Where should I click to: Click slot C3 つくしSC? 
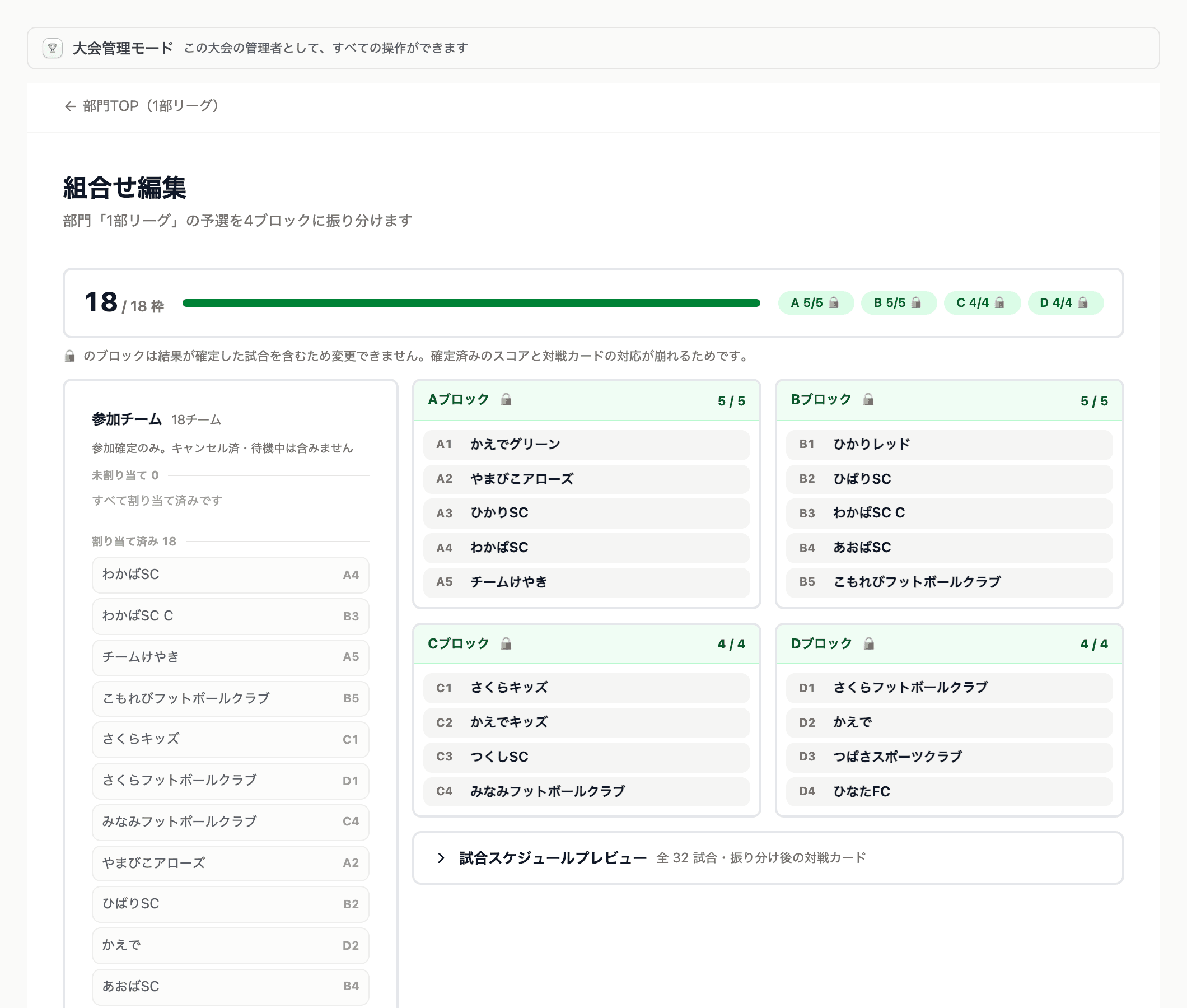[586, 757]
